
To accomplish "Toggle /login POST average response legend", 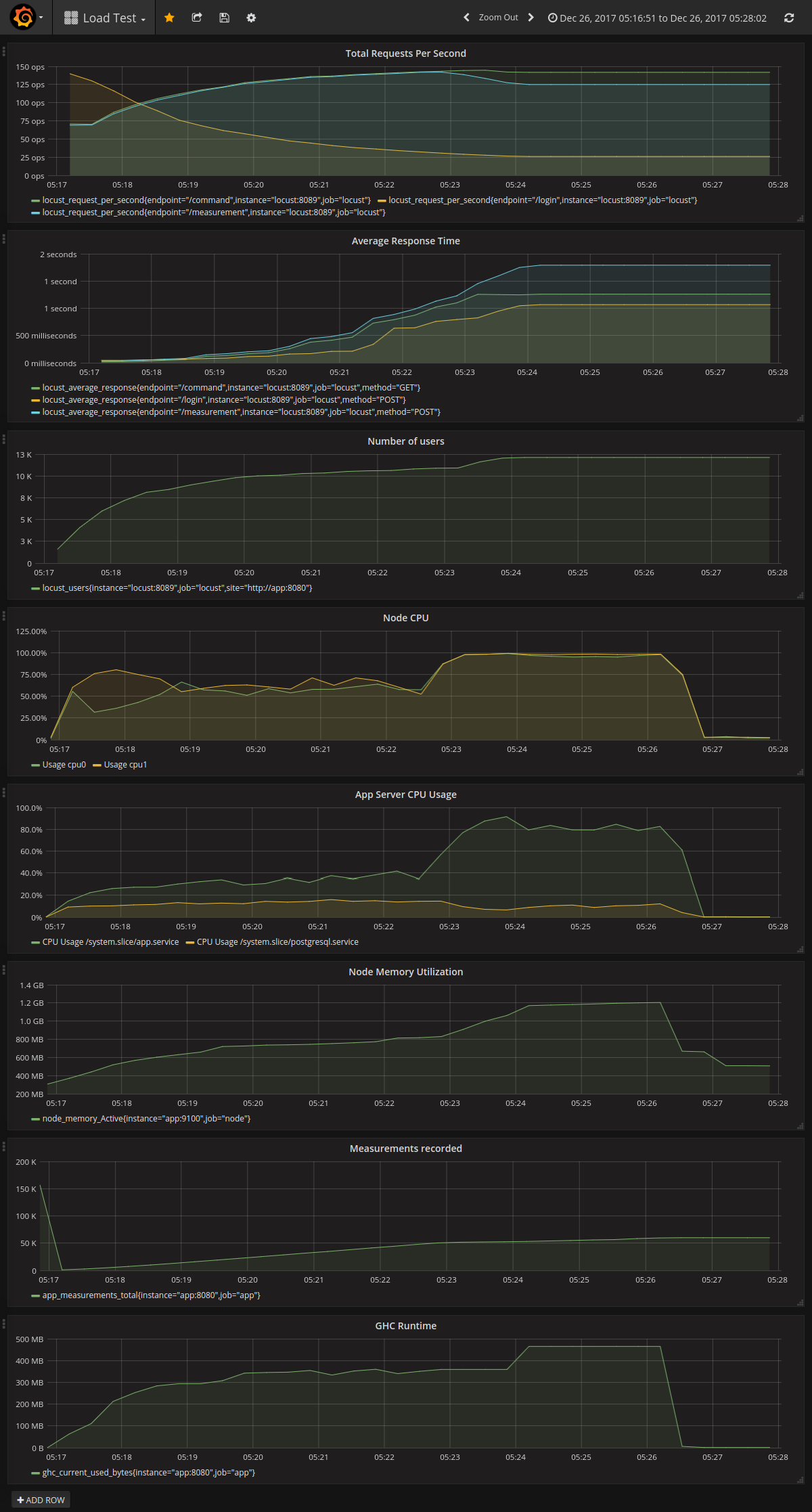I will click(224, 400).
